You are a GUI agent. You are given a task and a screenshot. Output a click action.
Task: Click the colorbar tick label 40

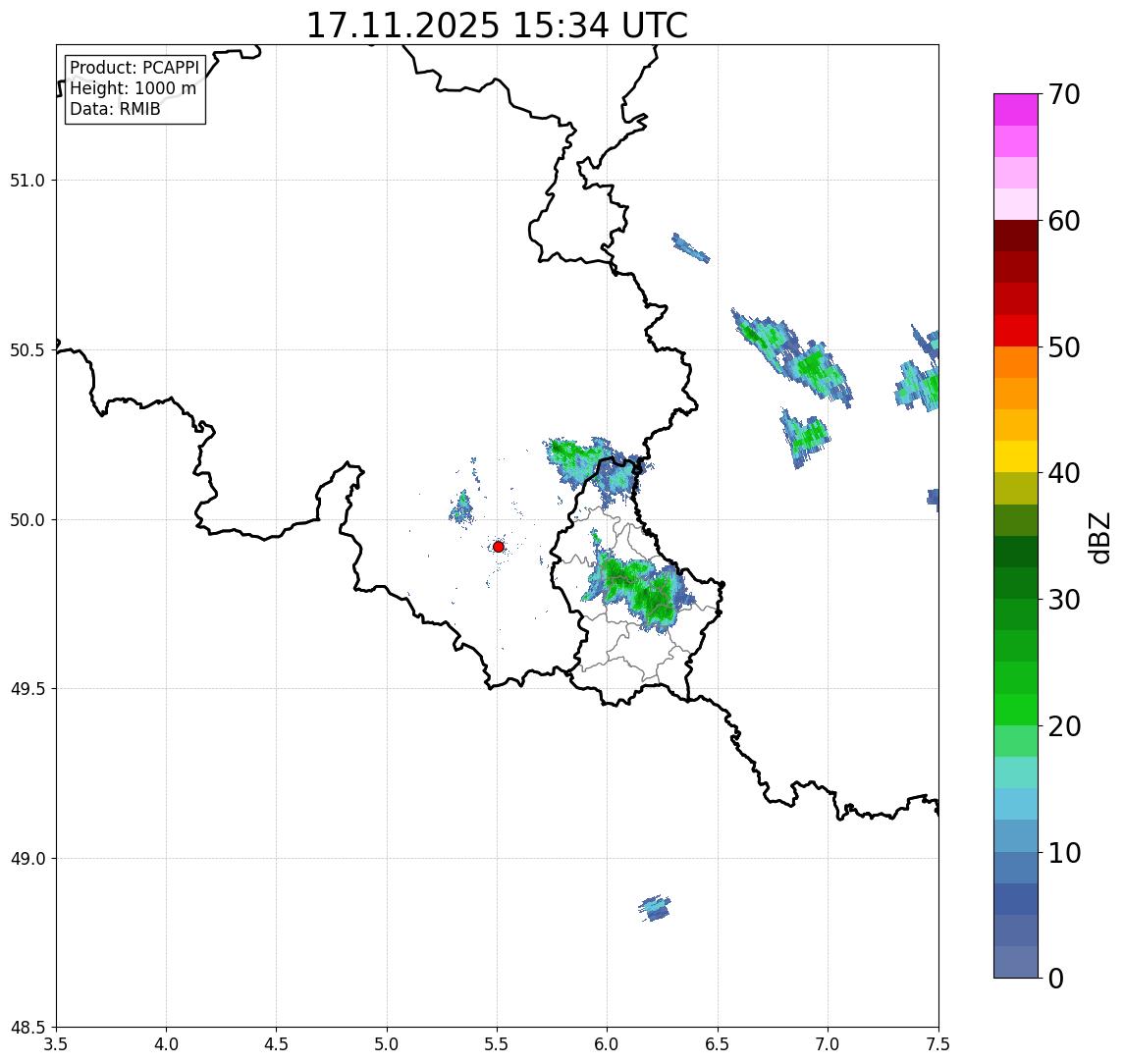1064,473
